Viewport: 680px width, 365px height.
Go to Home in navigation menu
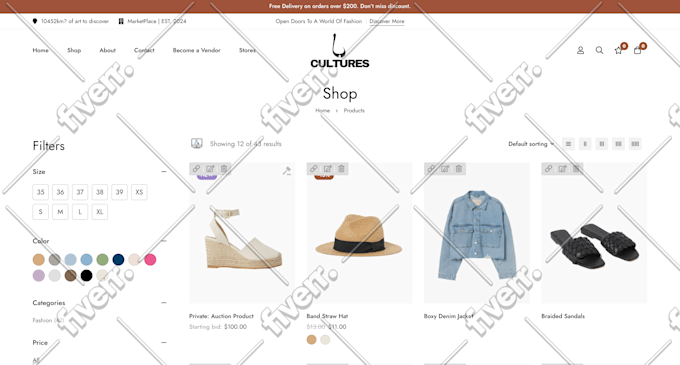point(41,50)
